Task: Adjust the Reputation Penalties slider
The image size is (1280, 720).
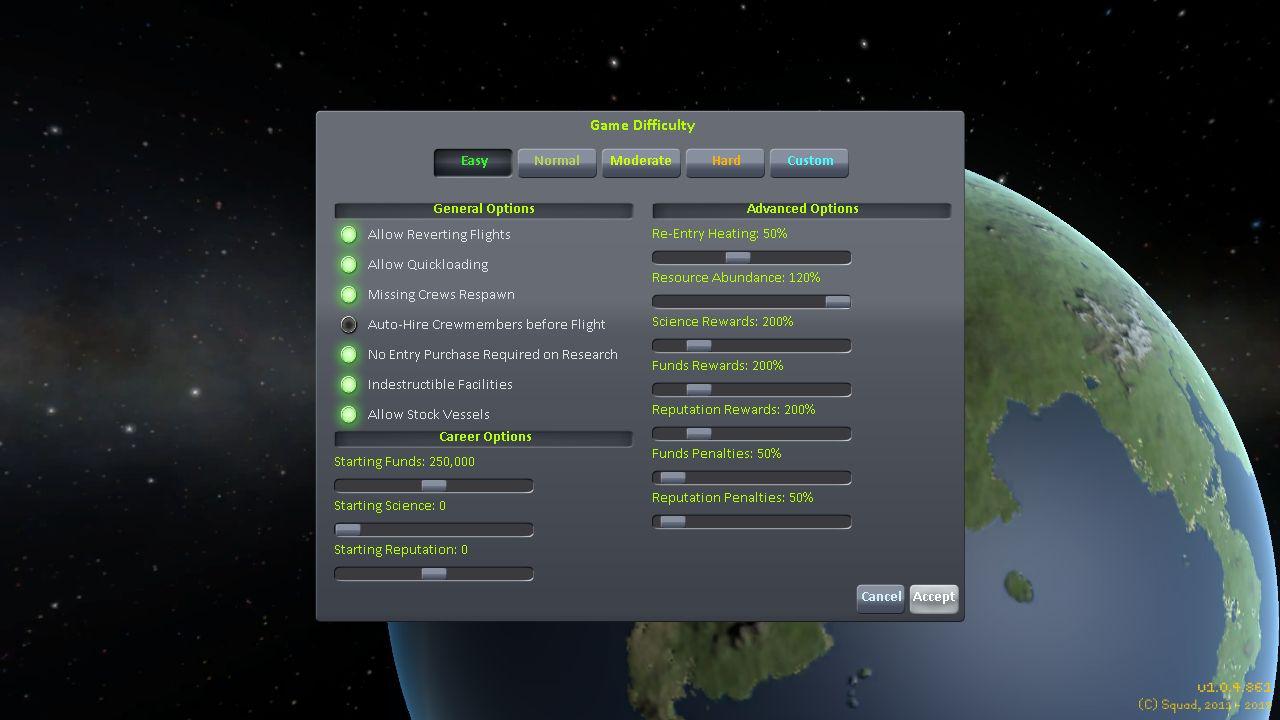Action: click(752, 521)
